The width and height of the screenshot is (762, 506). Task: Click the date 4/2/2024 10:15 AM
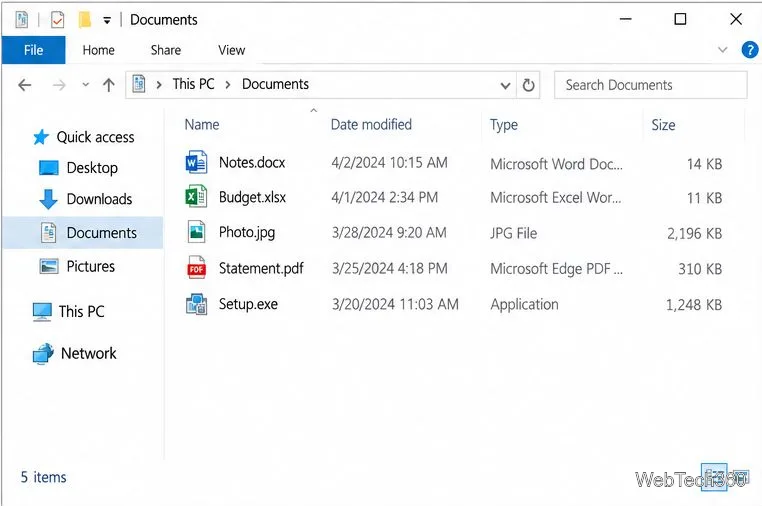click(x=389, y=162)
